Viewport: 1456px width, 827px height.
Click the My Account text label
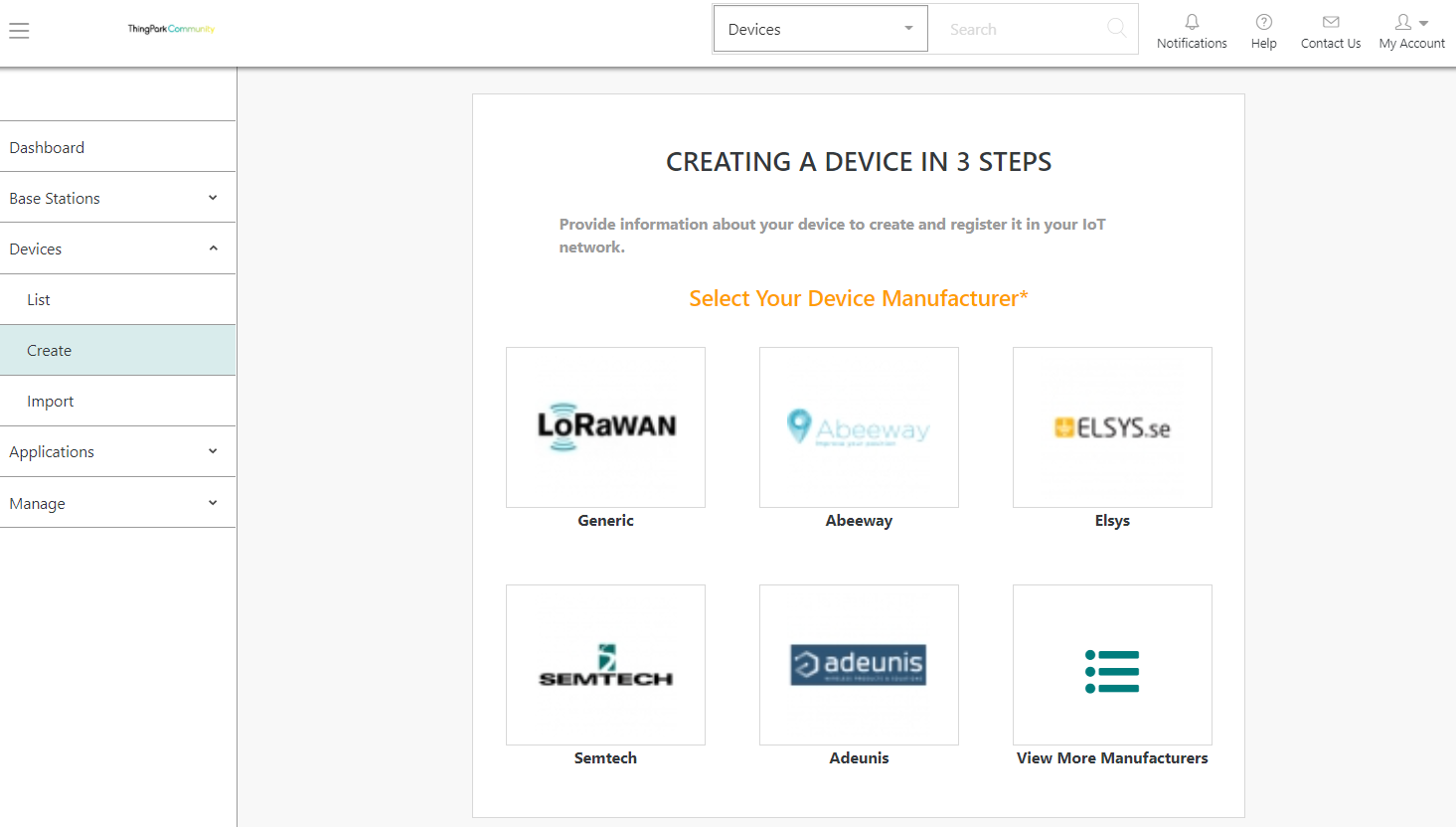pyautogui.click(x=1412, y=44)
